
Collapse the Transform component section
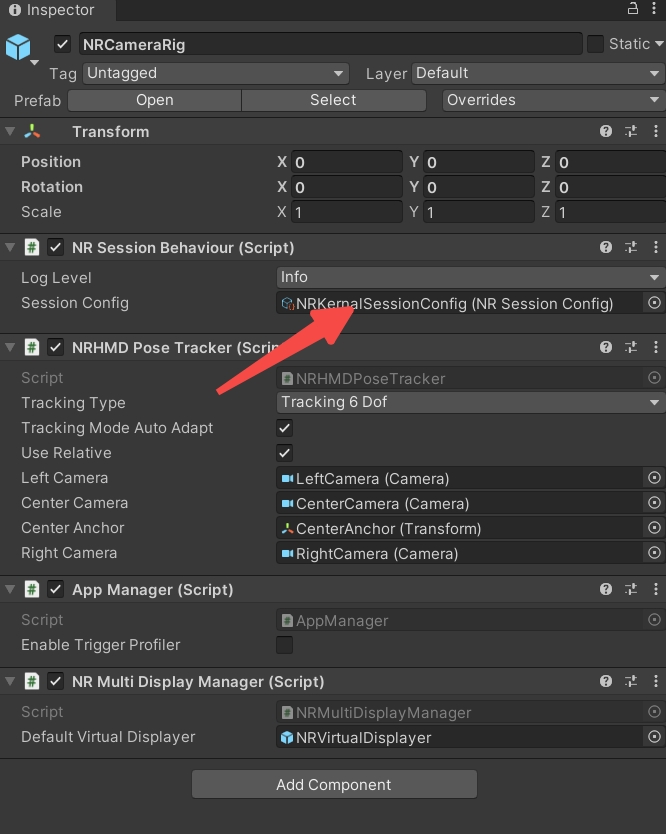(x=10, y=132)
